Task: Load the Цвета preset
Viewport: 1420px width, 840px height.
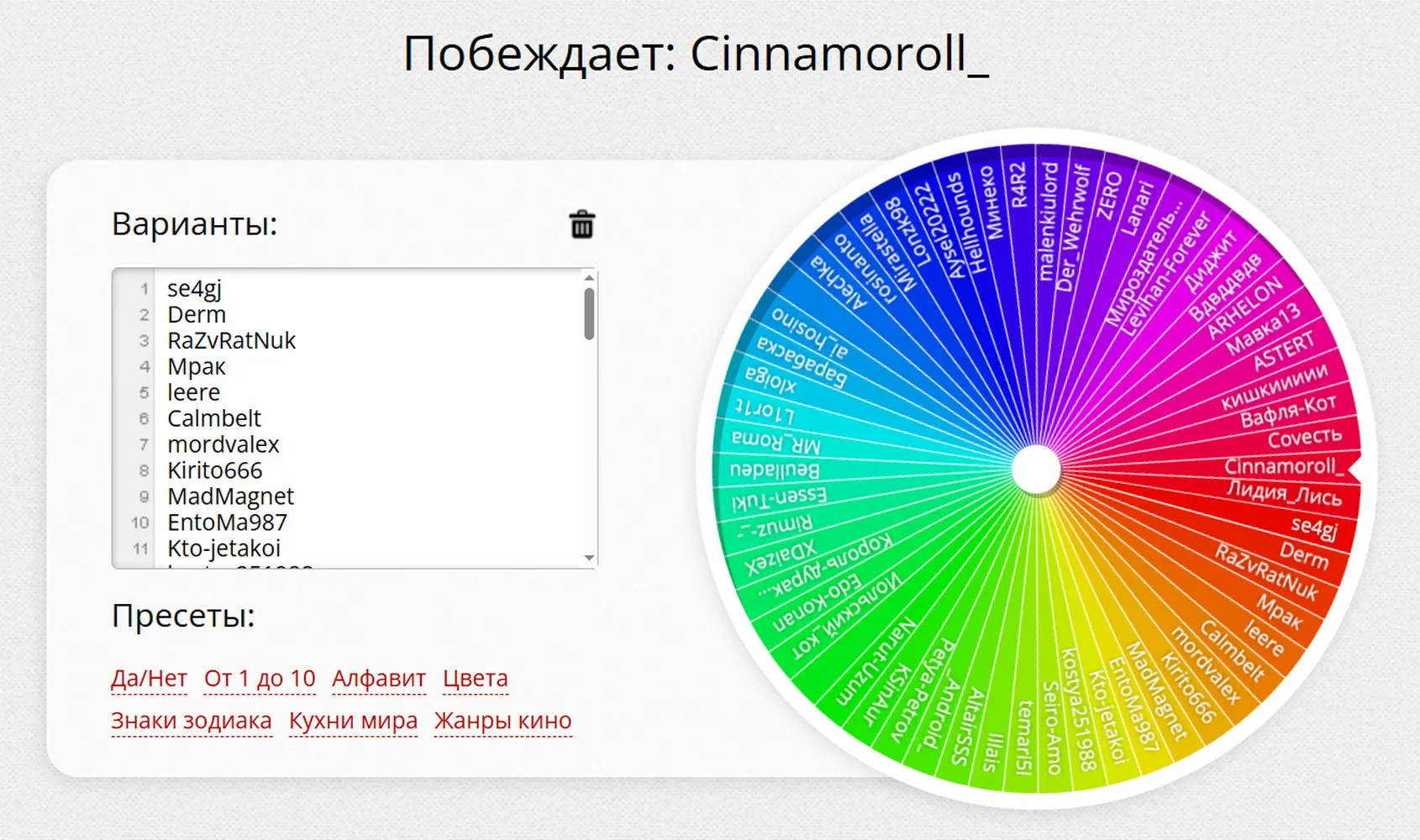Action: click(x=476, y=678)
